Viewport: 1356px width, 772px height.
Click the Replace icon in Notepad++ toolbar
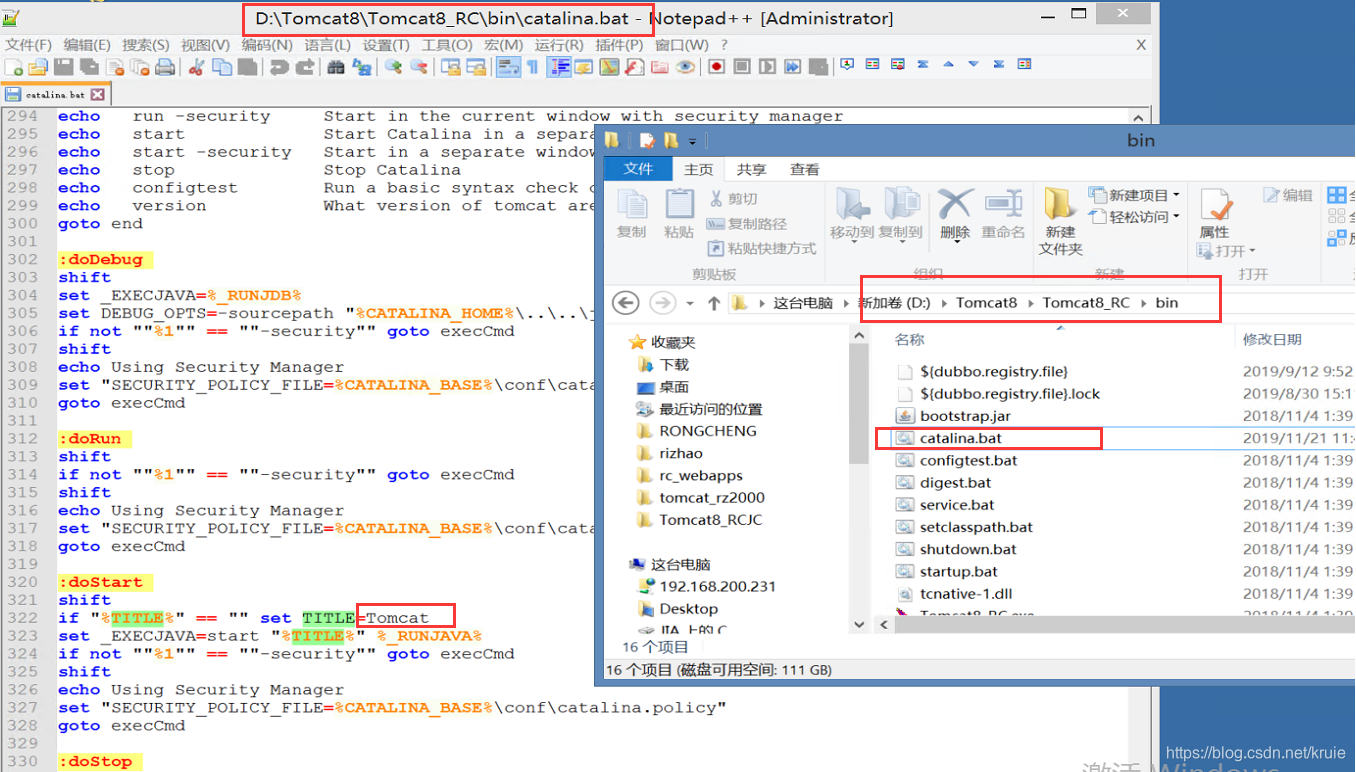[x=361, y=67]
